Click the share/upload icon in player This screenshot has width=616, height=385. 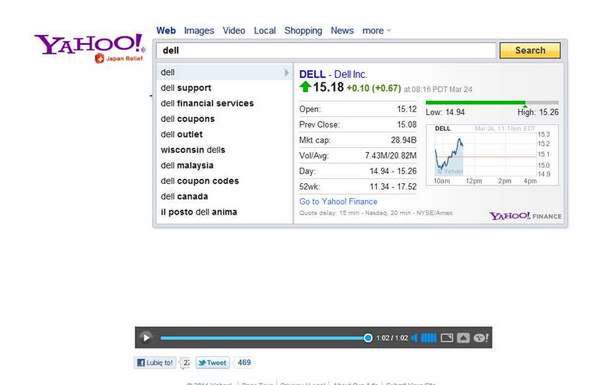tap(463, 338)
